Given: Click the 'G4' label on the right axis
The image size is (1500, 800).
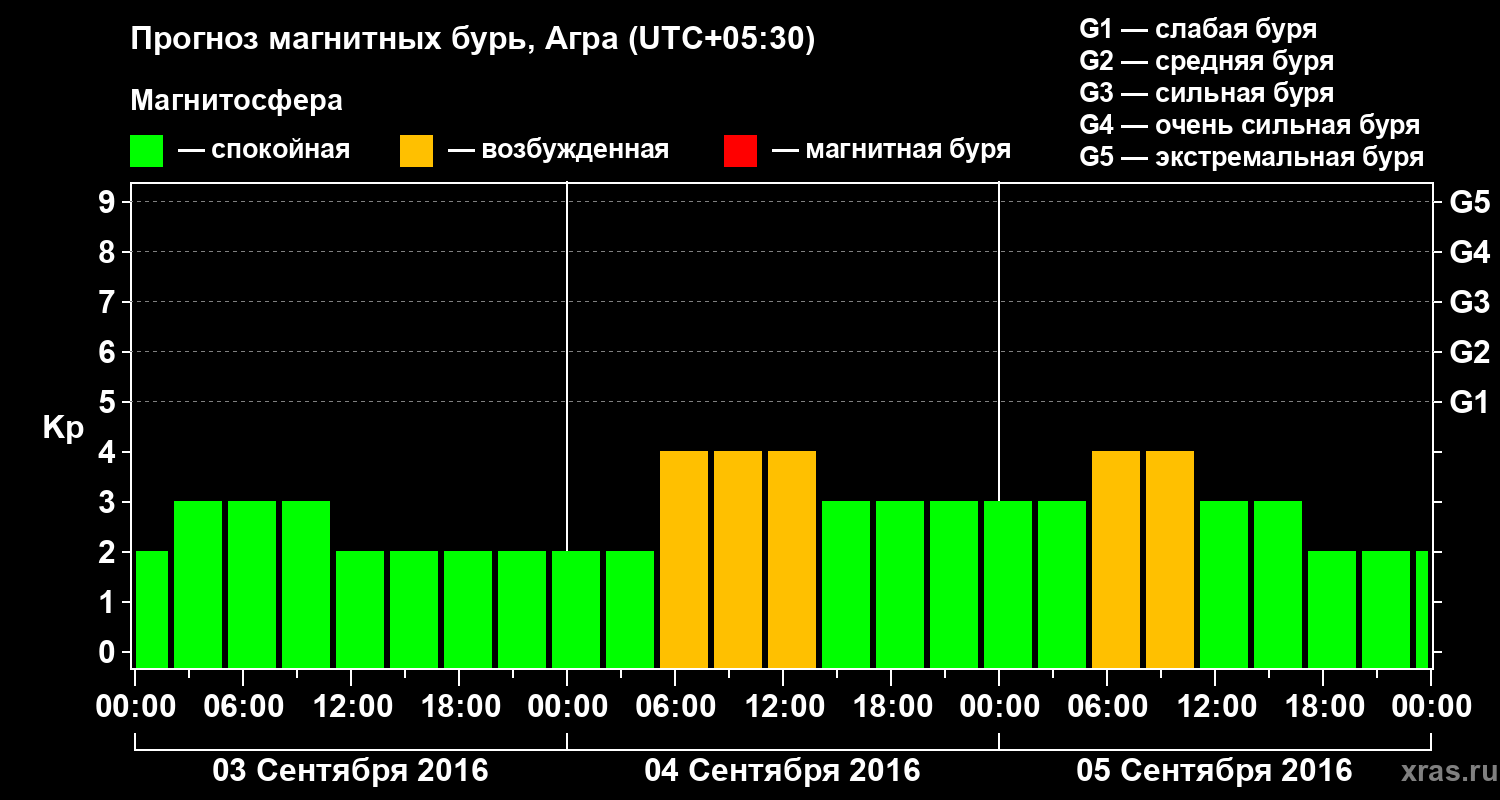Looking at the screenshot, I should pyautogui.click(x=1469, y=252).
